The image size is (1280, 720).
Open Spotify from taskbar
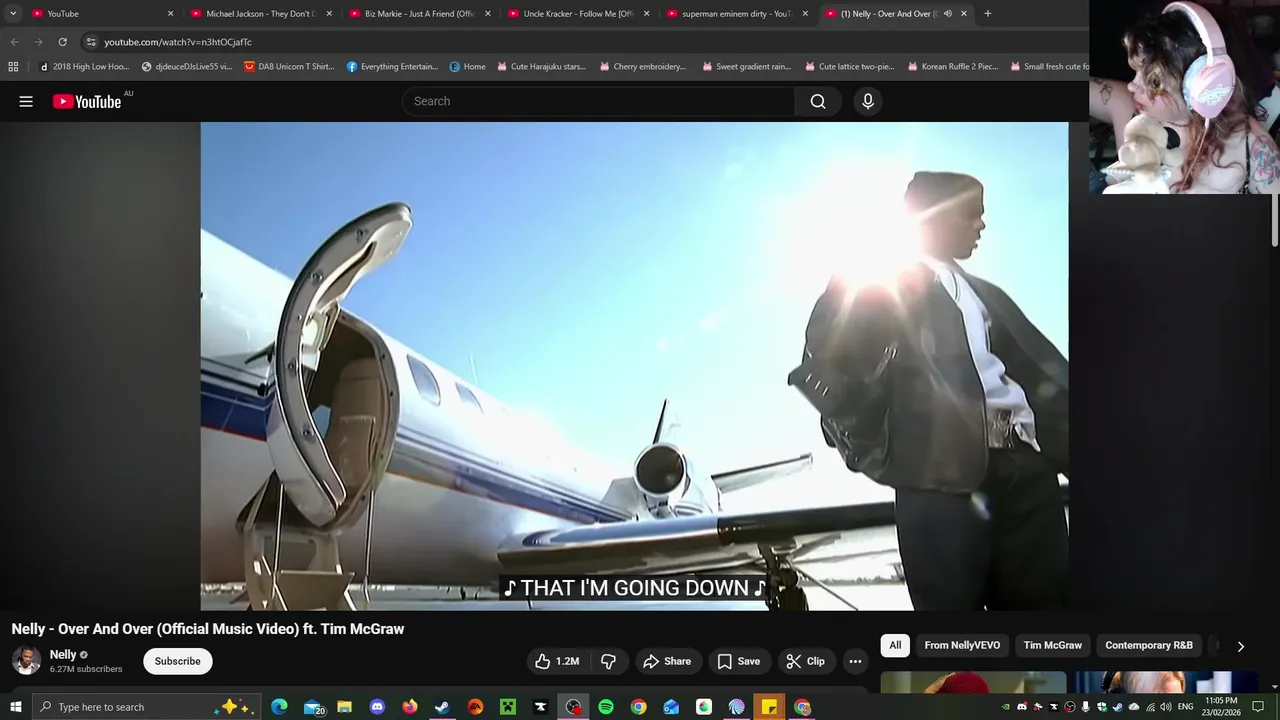[x=606, y=707]
